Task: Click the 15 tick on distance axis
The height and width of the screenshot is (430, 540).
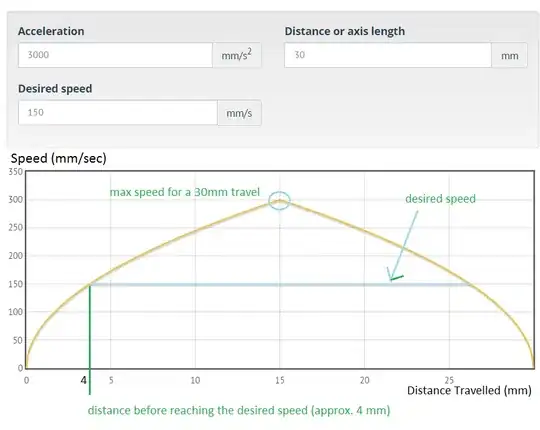Action: pyautogui.click(x=280, y=380)
